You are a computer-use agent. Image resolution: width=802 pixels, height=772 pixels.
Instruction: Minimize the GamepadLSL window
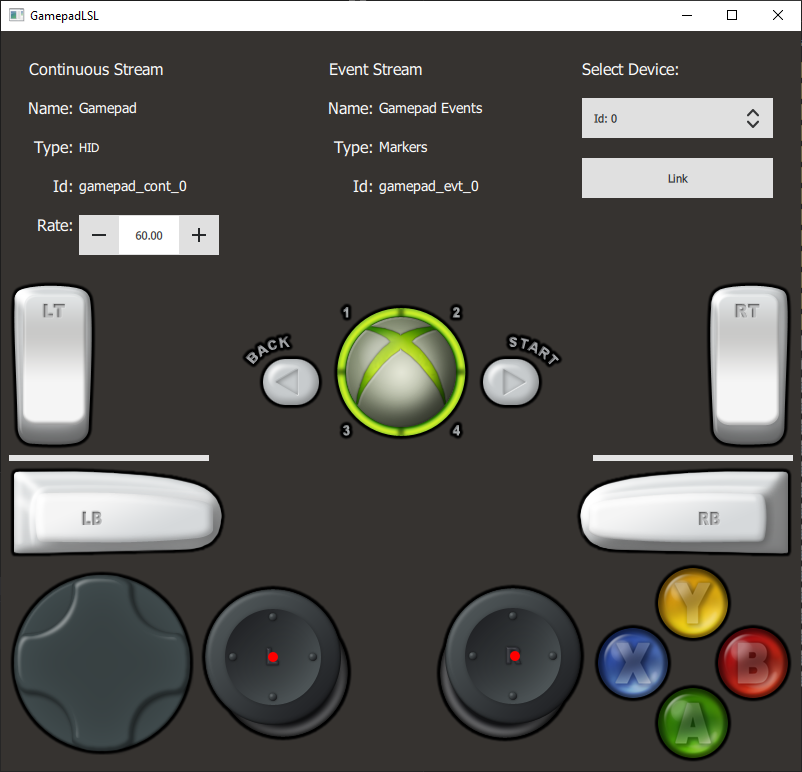[687, 15]
